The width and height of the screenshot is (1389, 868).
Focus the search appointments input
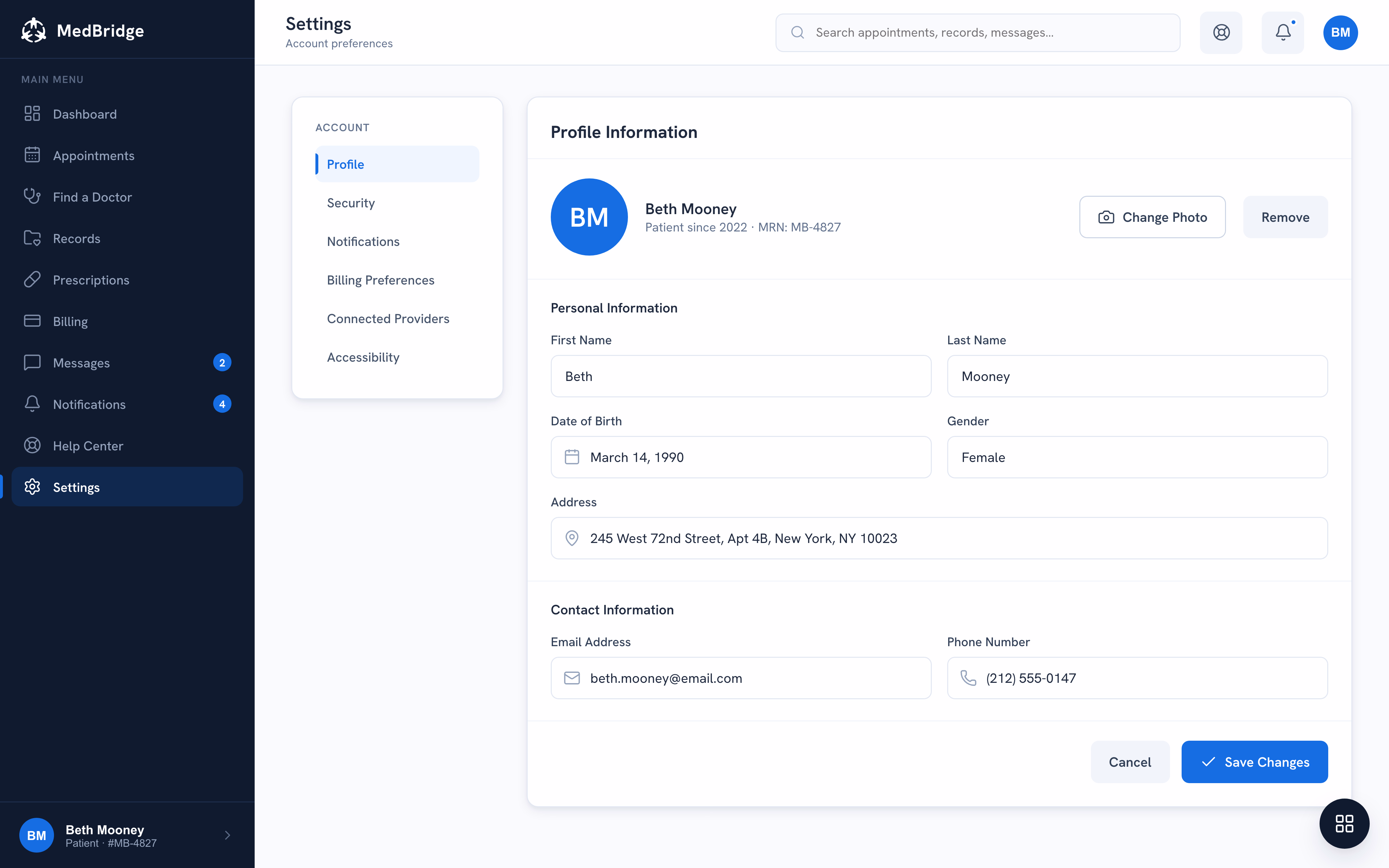point(977,32)
